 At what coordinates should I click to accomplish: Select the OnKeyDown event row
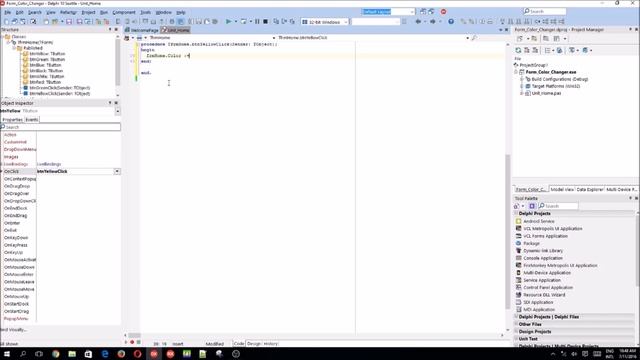(x=60, y=238)
